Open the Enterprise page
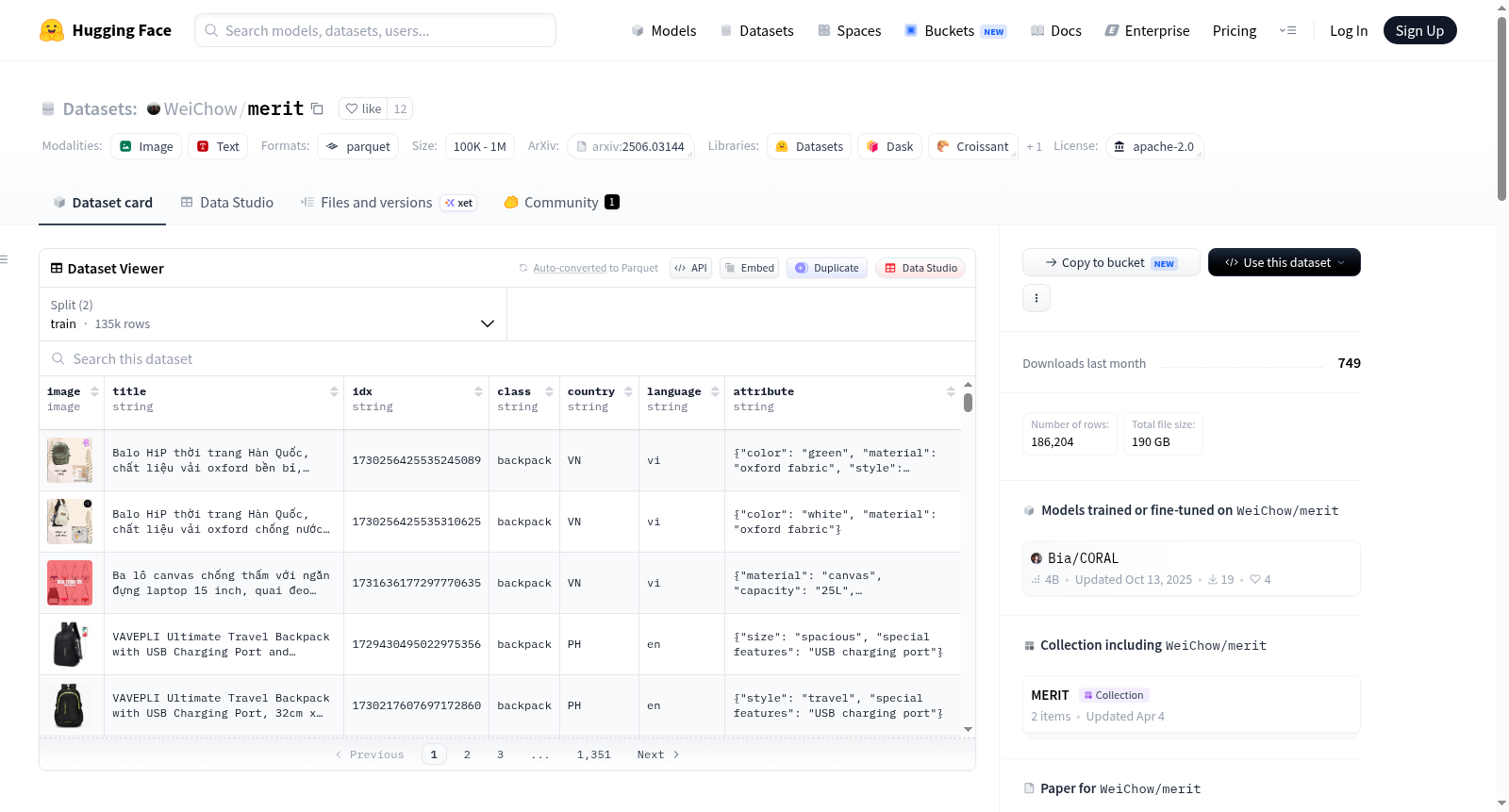This screenshot has width=1509, height=812. pos(1147,31)
